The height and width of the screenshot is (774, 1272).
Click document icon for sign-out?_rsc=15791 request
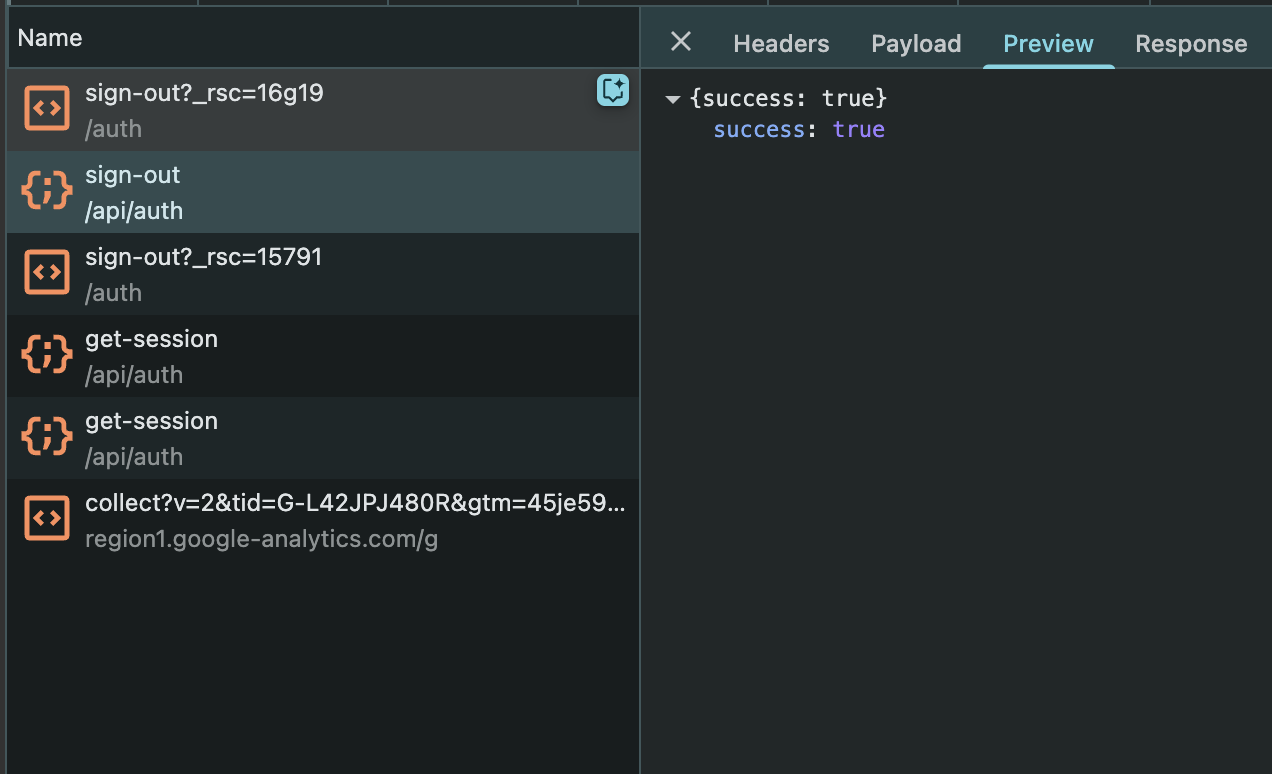pyautogui.click(x=47, y=273)
